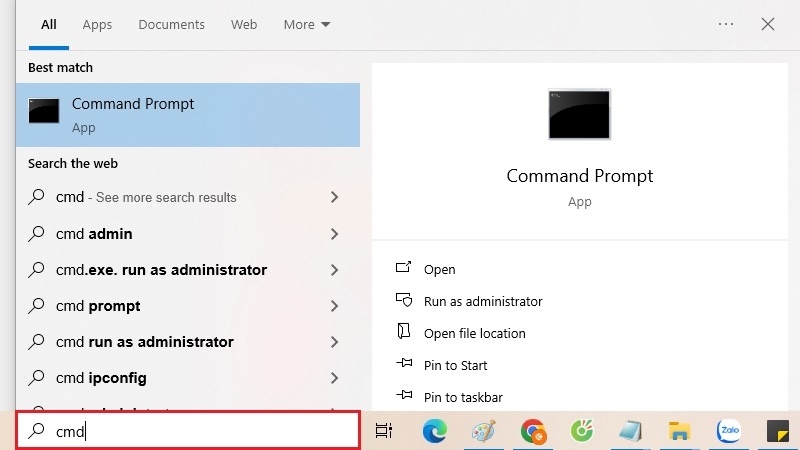Open File Explorer from taskbar
This screenshot has width=800, height=450.
click(x=680, y=431)
